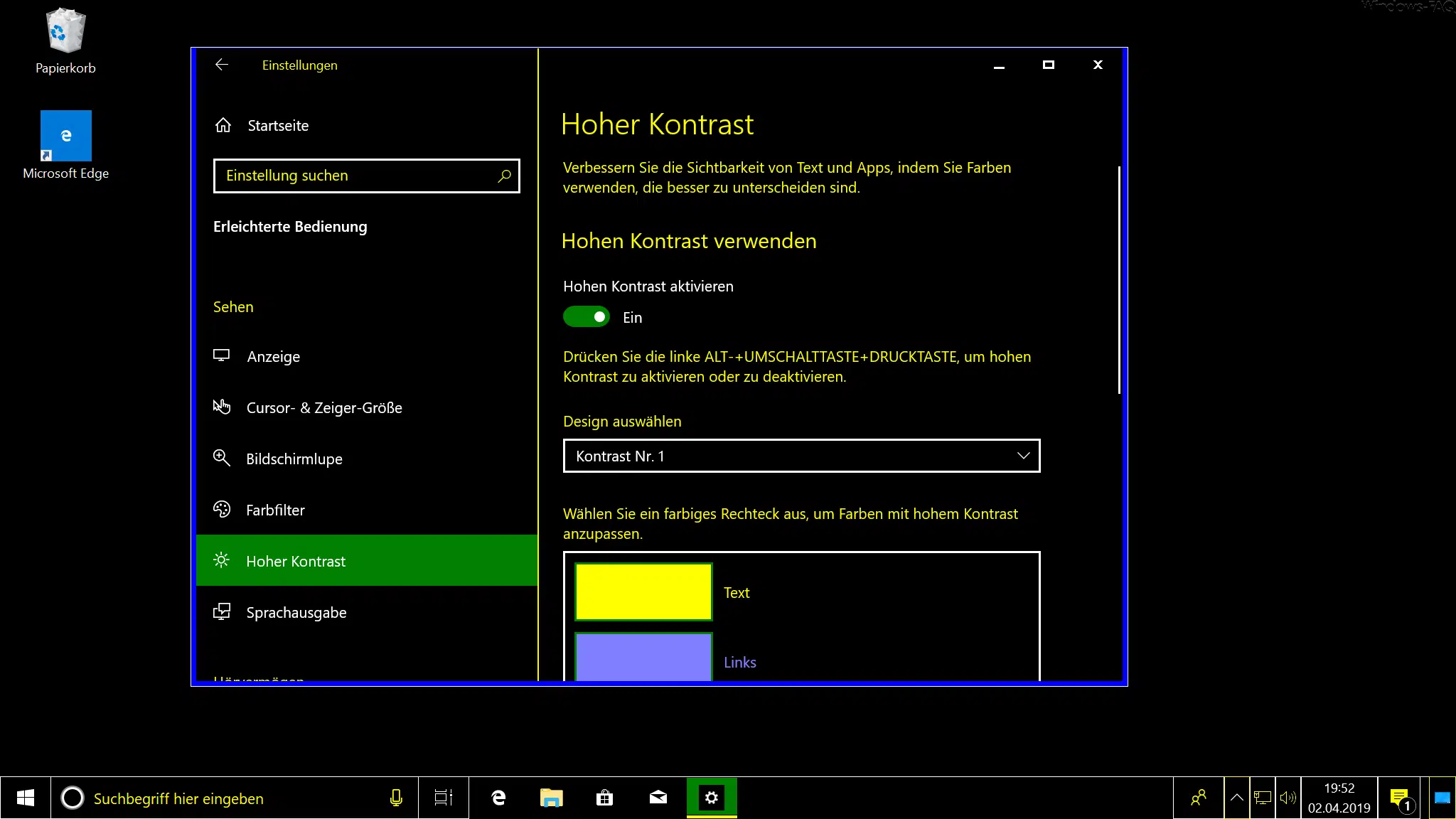The width and height of the screenshot is (1456, 819).
Task: Toggle the People icon in system tray
Action: 1199,798
